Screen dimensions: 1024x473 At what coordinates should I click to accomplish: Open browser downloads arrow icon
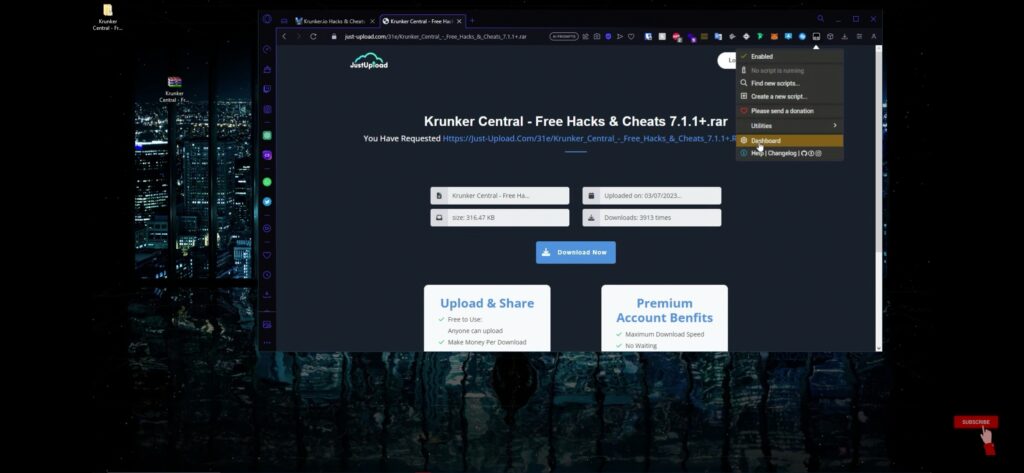[845, 37]
